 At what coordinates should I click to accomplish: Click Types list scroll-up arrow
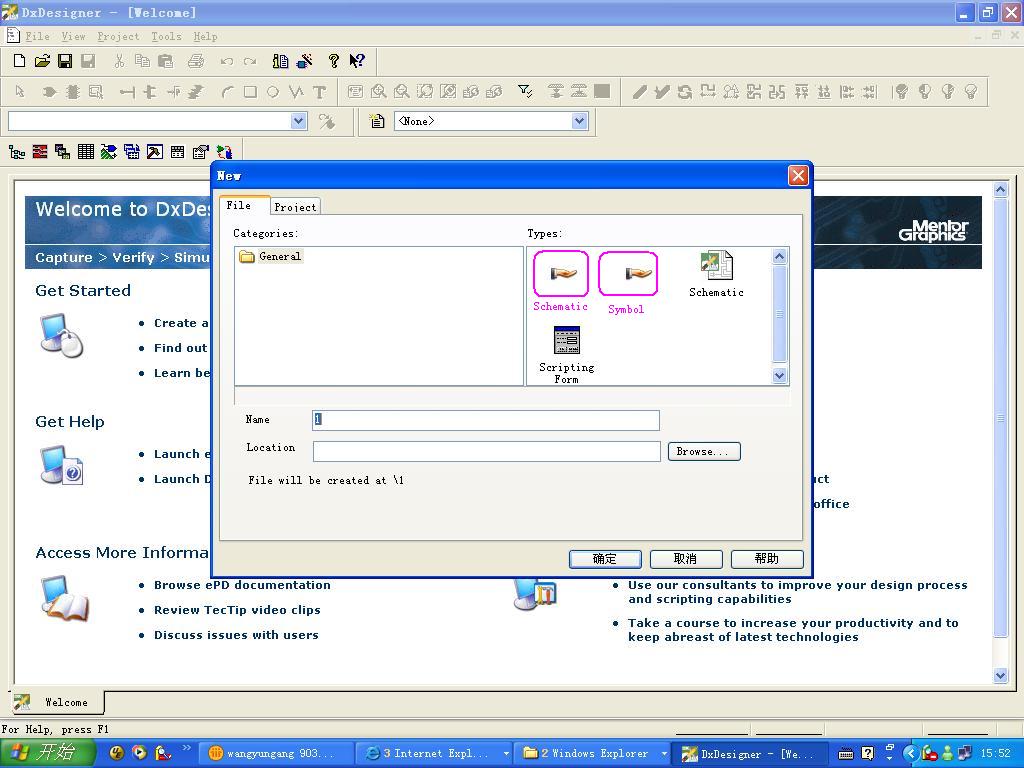(779, 257)
